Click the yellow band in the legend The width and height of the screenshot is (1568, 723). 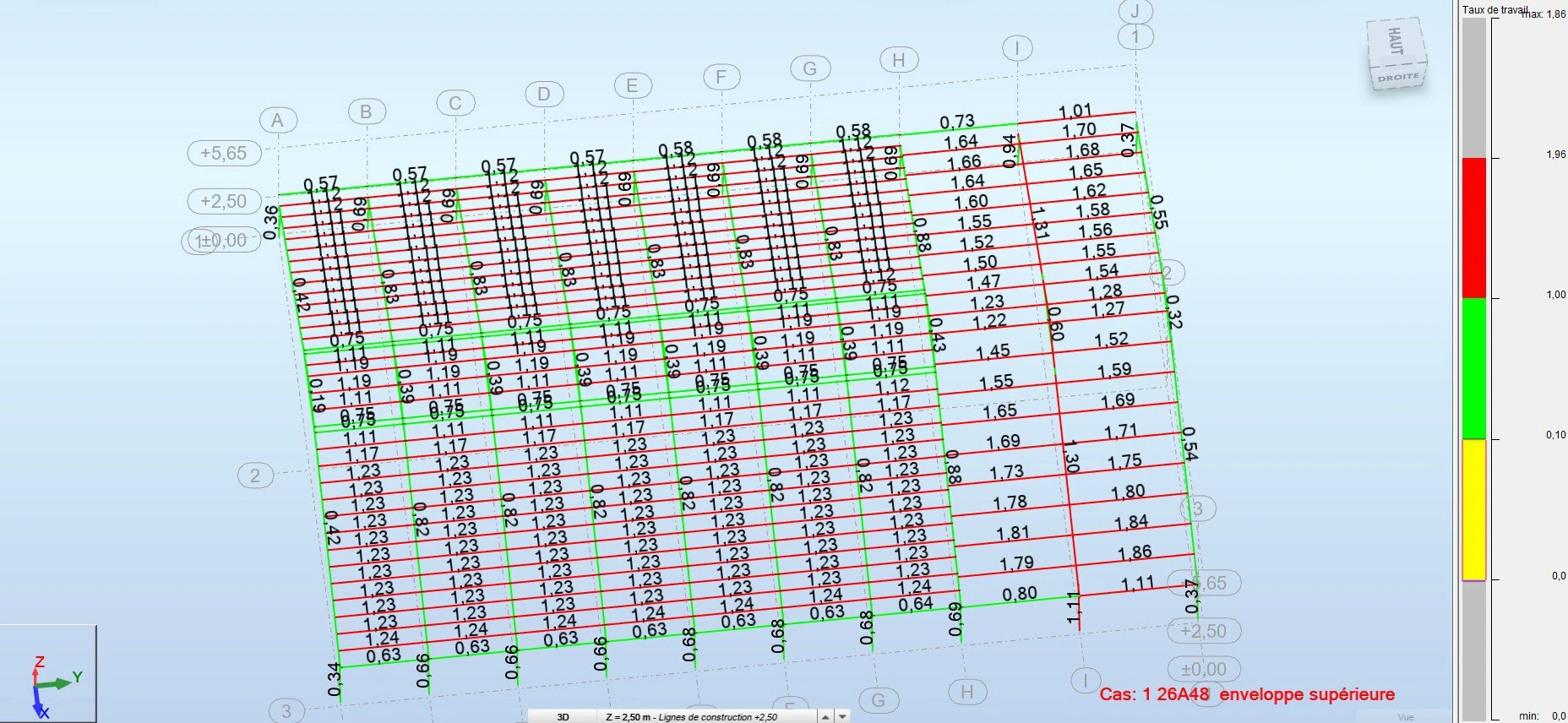(x=1473, y=509)
